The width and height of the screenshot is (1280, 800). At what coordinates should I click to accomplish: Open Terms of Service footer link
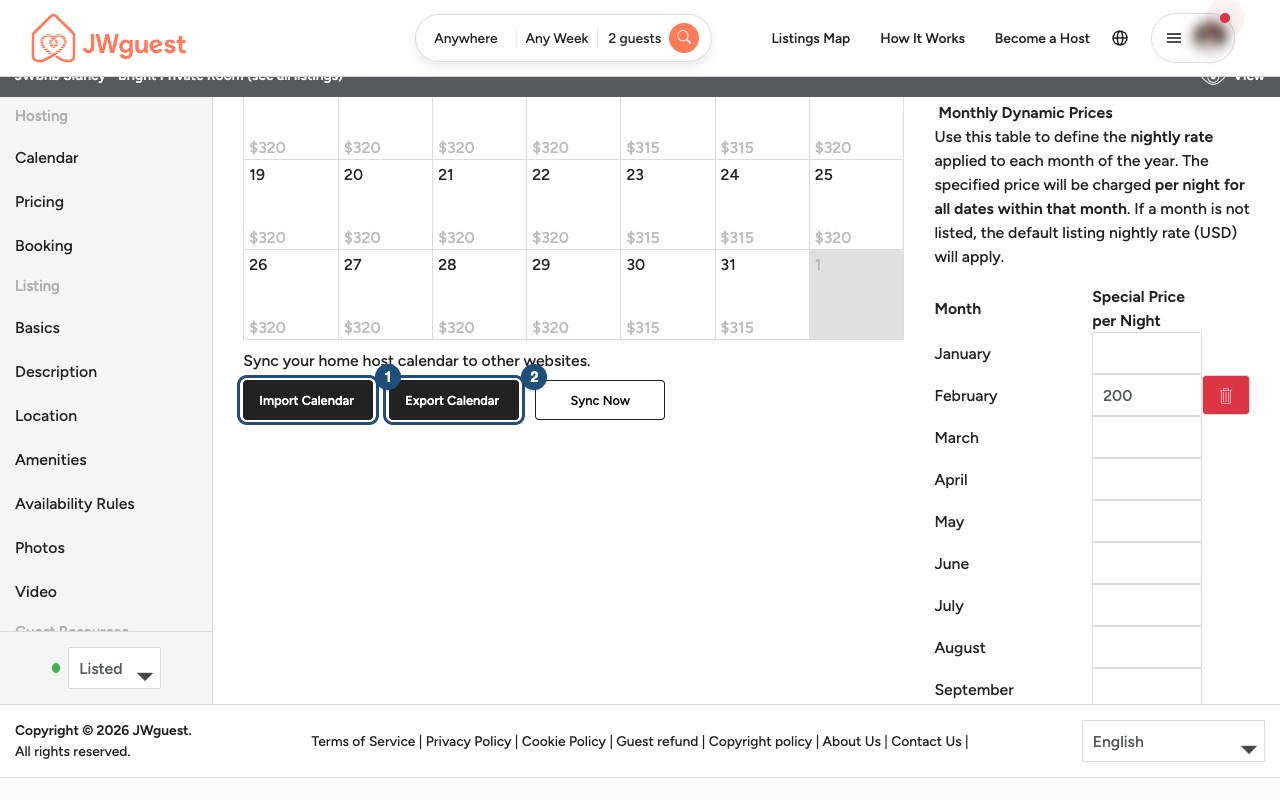coord(363,742)
